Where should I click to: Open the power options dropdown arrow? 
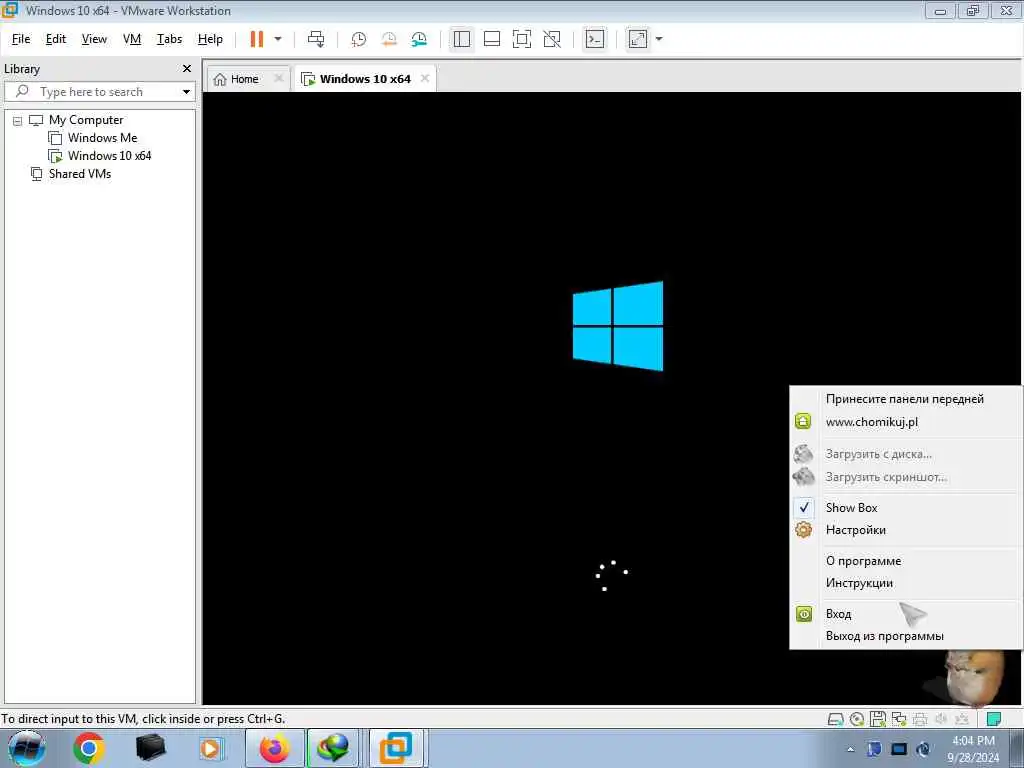tap(278, 39)
